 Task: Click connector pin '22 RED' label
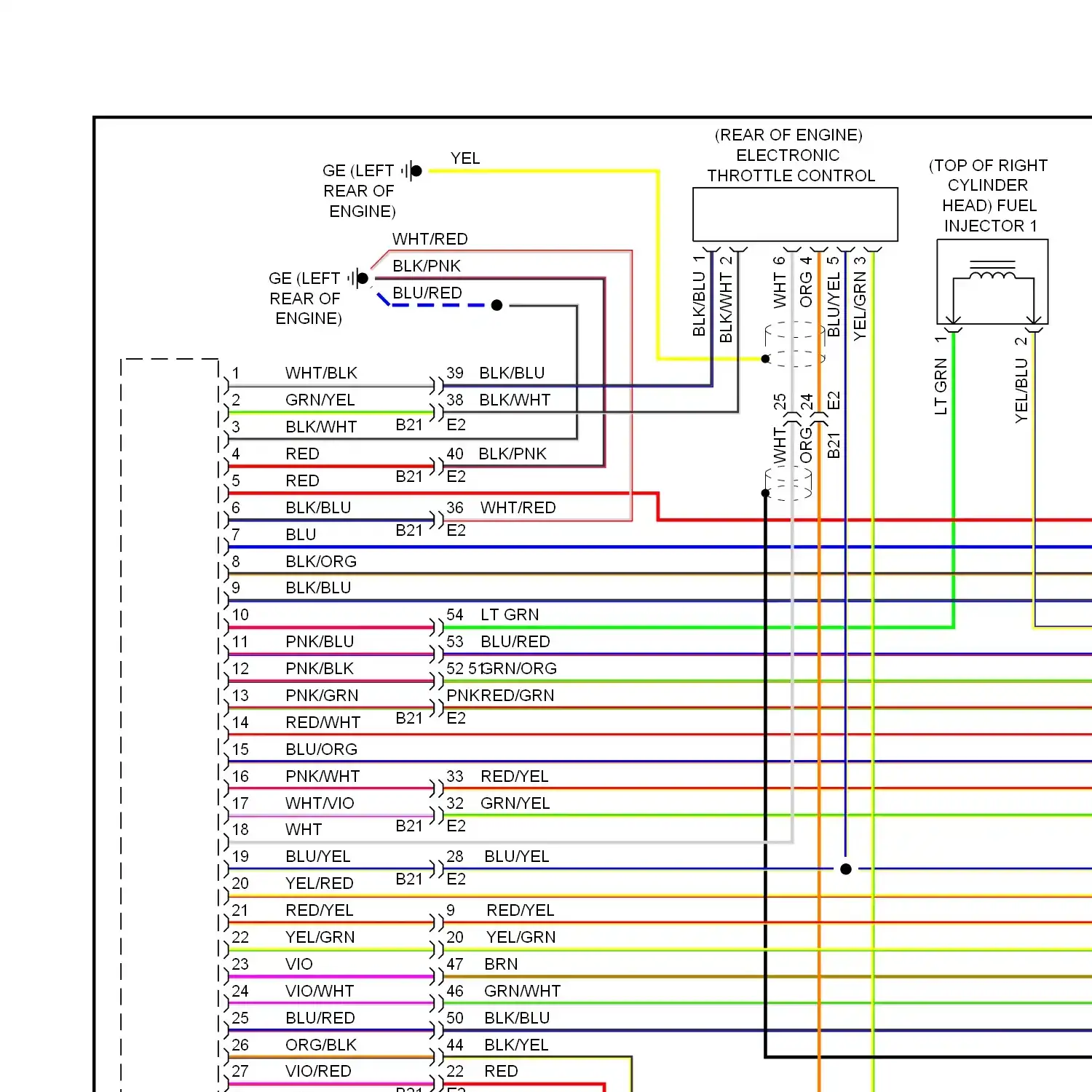pyautogui.click(x=482, y=1071)
